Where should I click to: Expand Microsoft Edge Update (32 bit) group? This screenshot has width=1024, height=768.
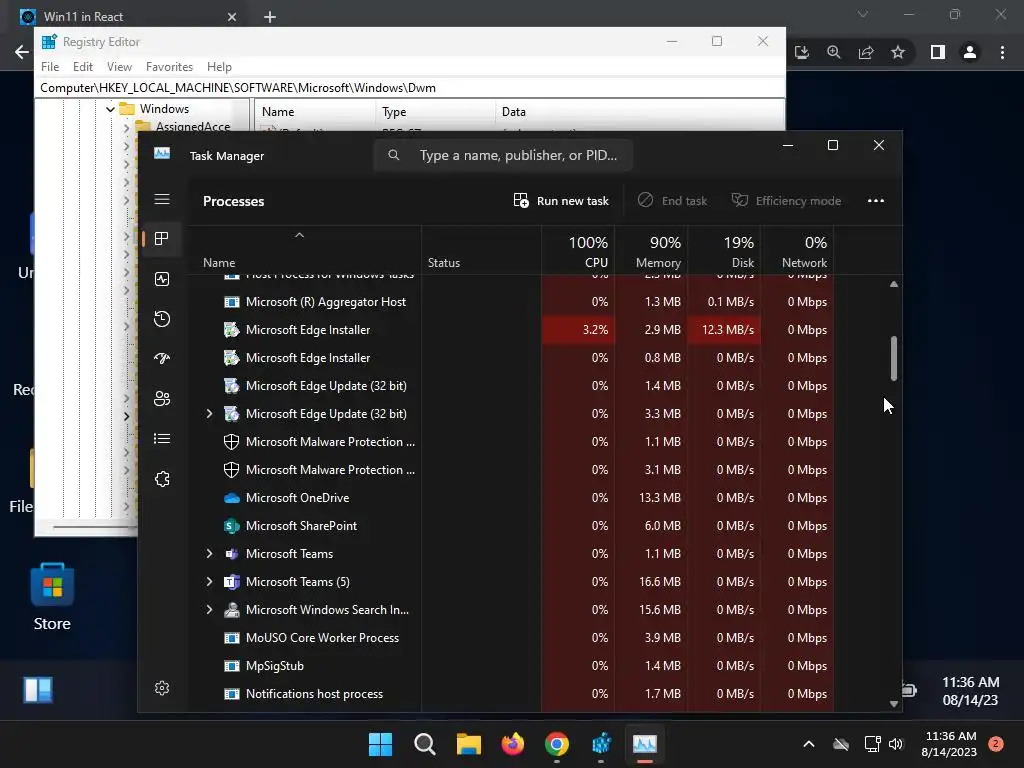[x=209, y=413]
